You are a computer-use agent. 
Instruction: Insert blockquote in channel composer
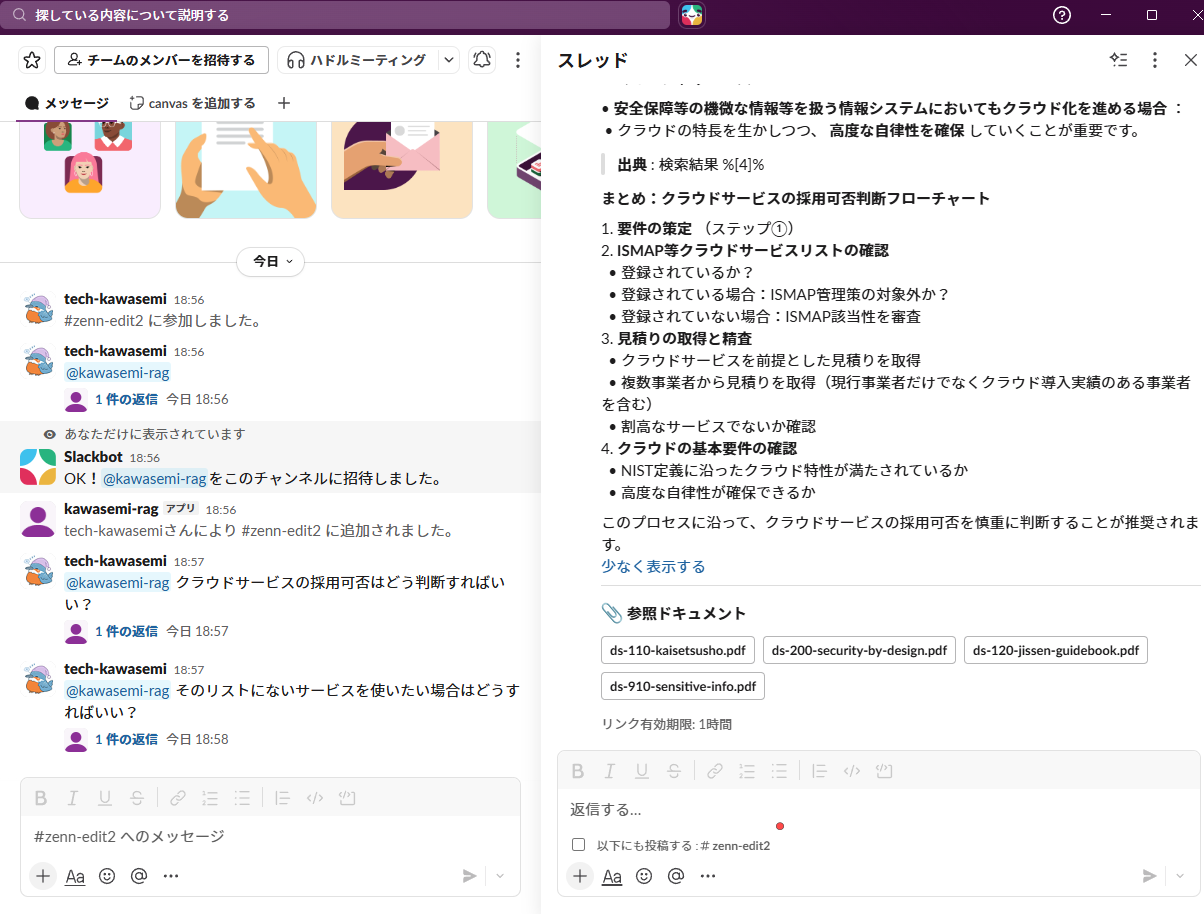click(282, 798)
